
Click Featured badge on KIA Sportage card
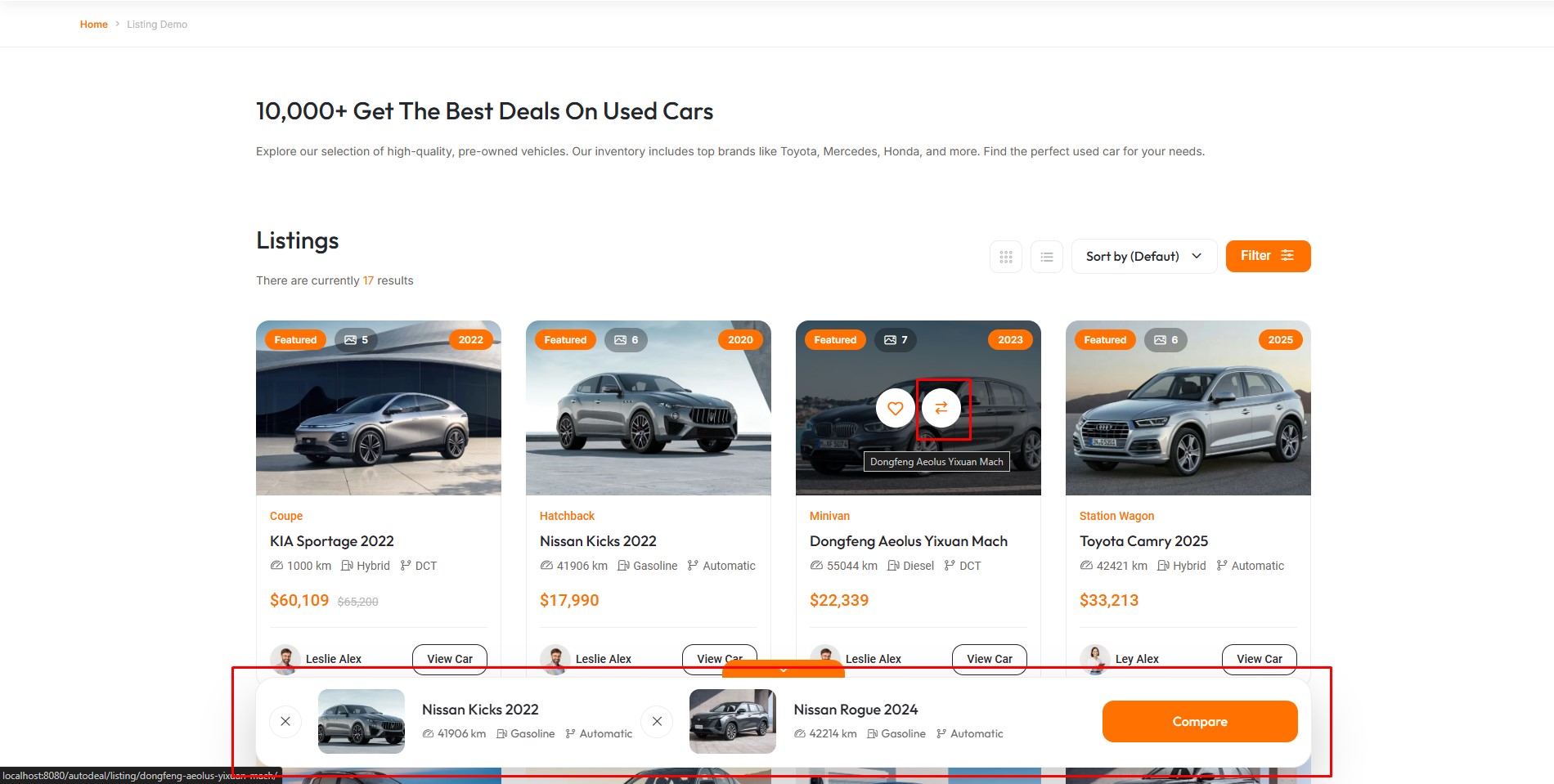[x=295, y=340]
